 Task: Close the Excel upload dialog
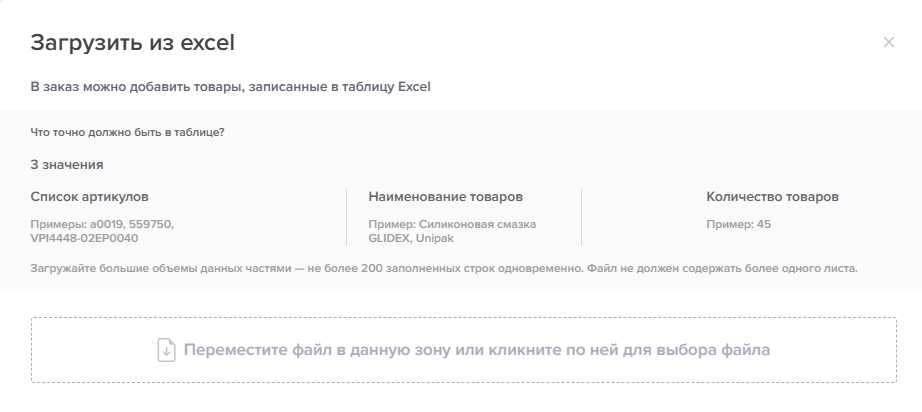(888, 42)
